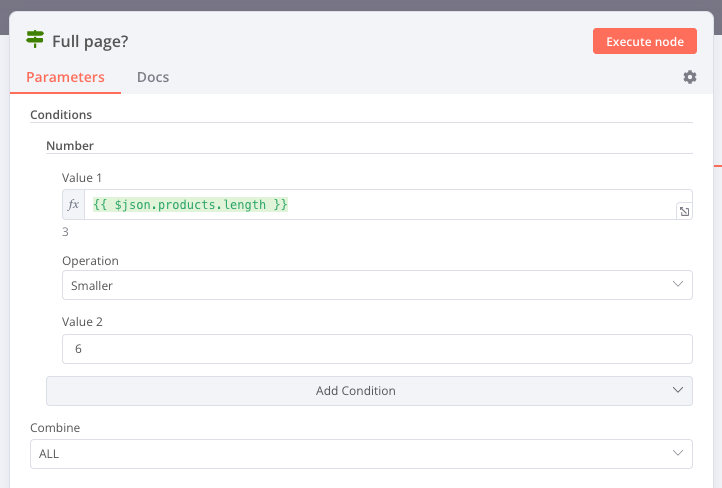The width and height of the screenshot is (722, 488).
Task: Click the Number subsection heading
Action: click(x=70, y=145)
